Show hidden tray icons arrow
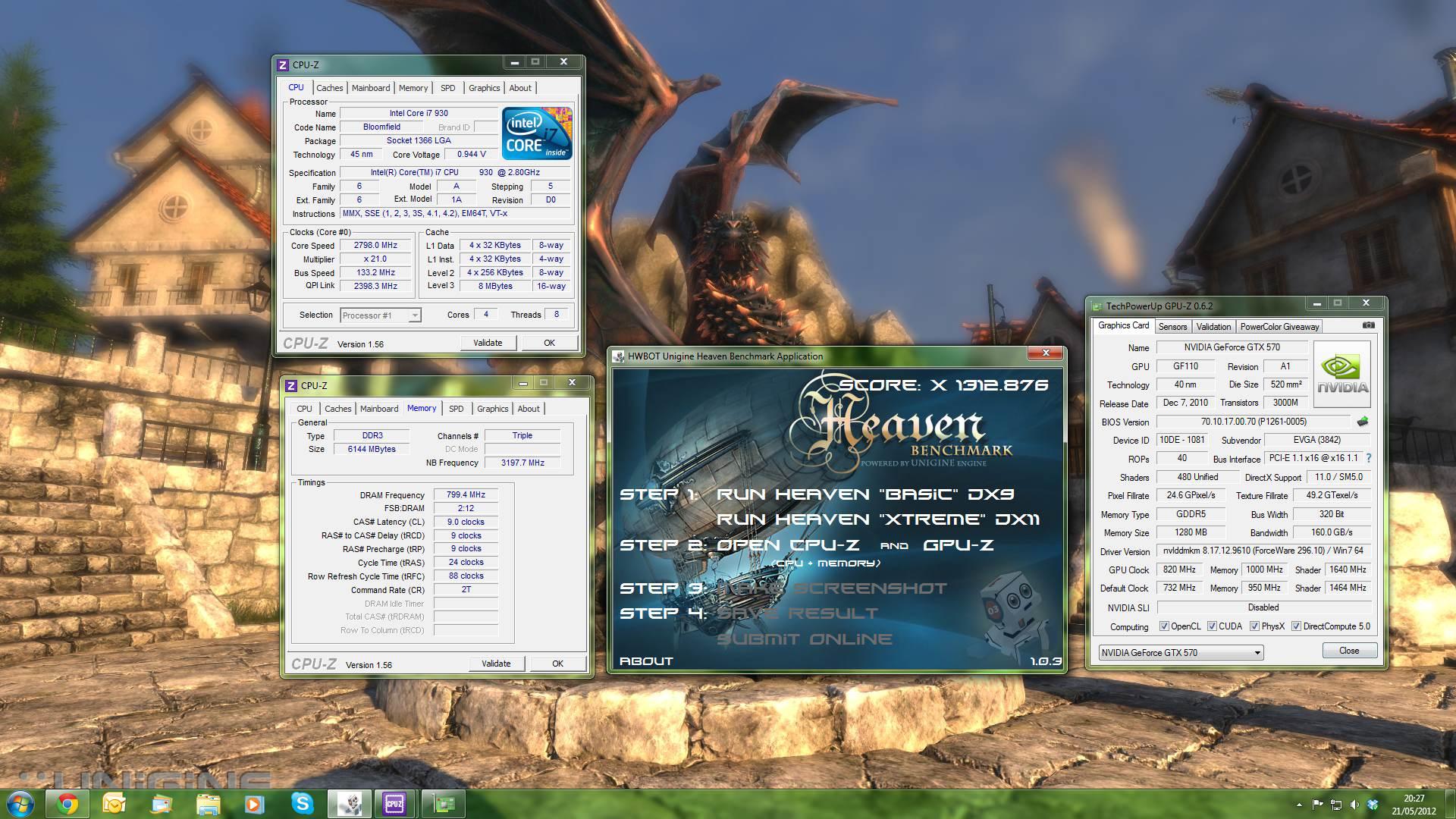Image resolution: width=1456 pixels, height=819 pixels. (1300, 805)
